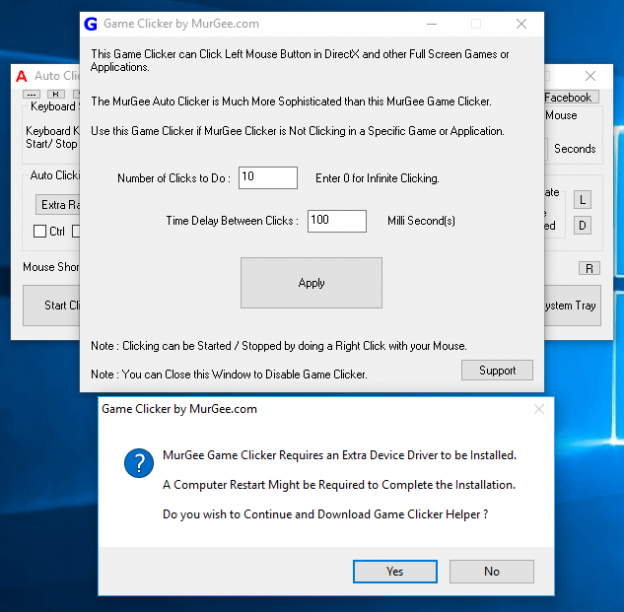Click 'Time Delay Between Clicks :' label

point(232,221)
